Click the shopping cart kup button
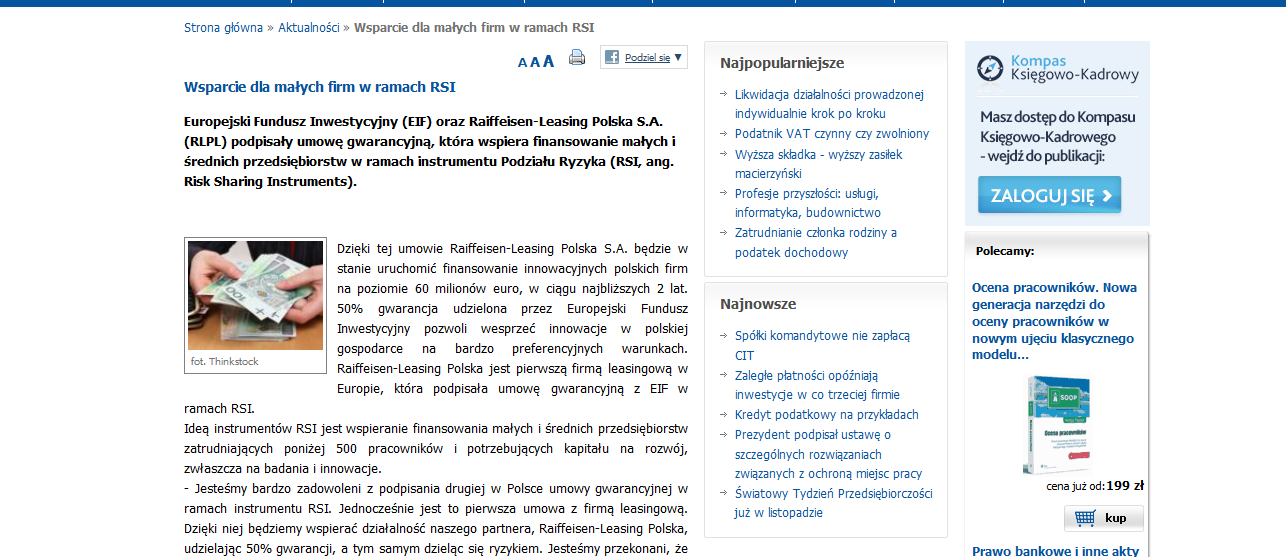 coord(1104,518)
